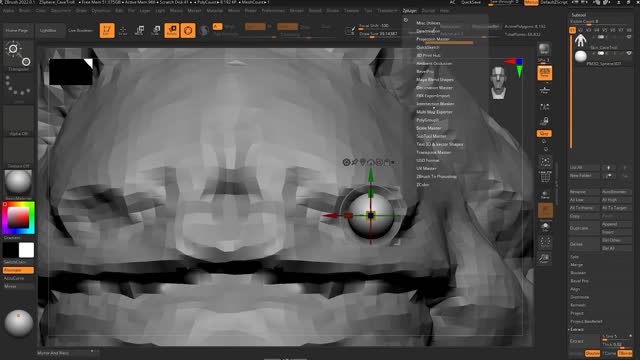Select the V1 visibility set
640x360 pixels.
pyautogui.click(x=572, y=30)
